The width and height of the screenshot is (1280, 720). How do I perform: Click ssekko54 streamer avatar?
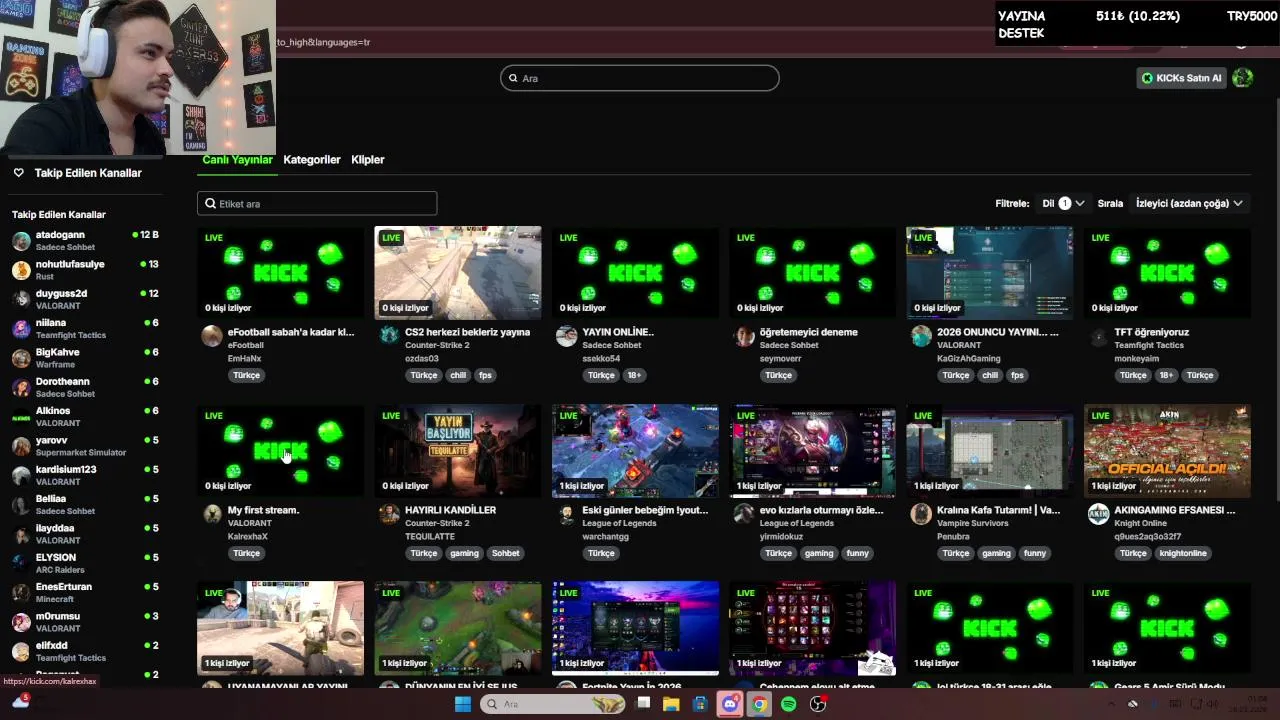coord(566,336)
